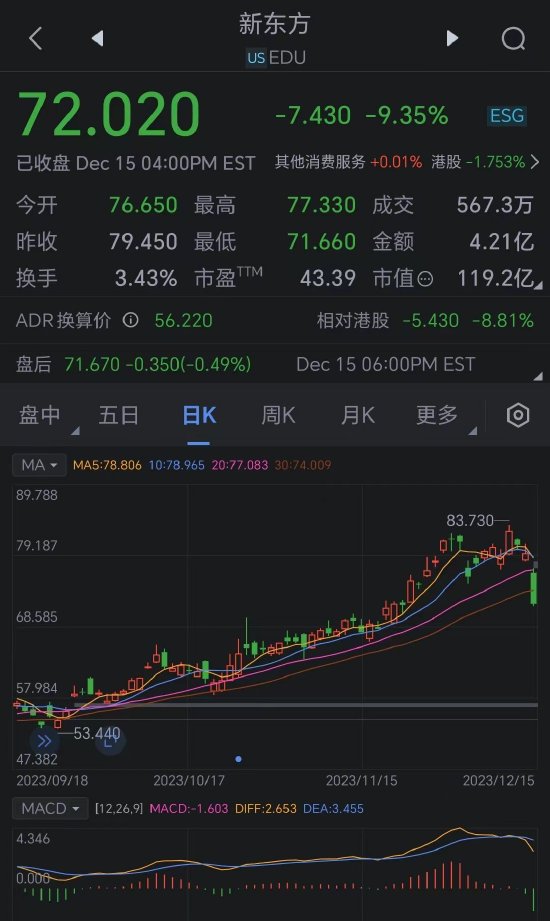
Task: Tap the 盘后 price 71.670
Action: tap(92, 364)
